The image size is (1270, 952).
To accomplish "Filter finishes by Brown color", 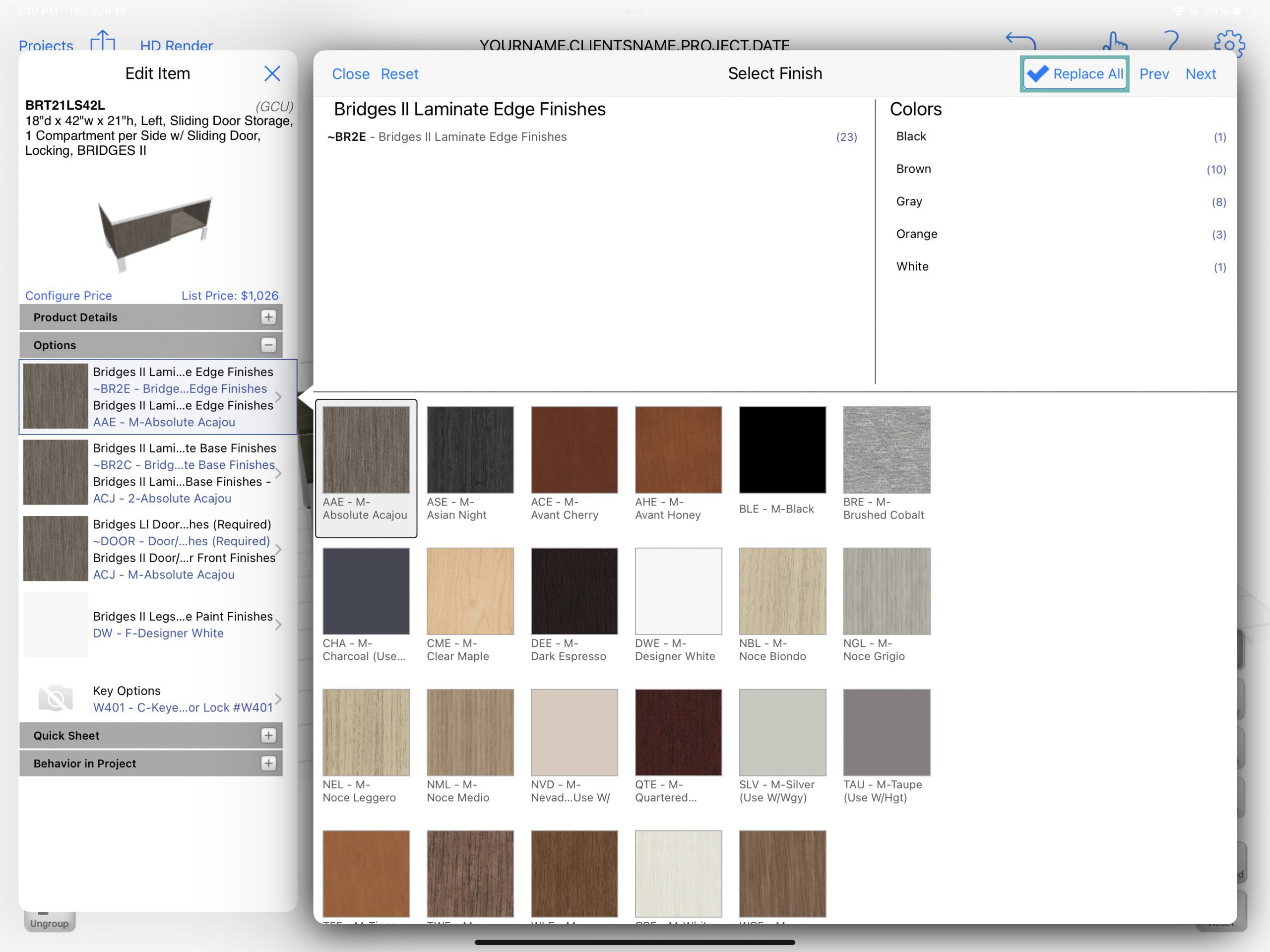I will click(1061, 169).
